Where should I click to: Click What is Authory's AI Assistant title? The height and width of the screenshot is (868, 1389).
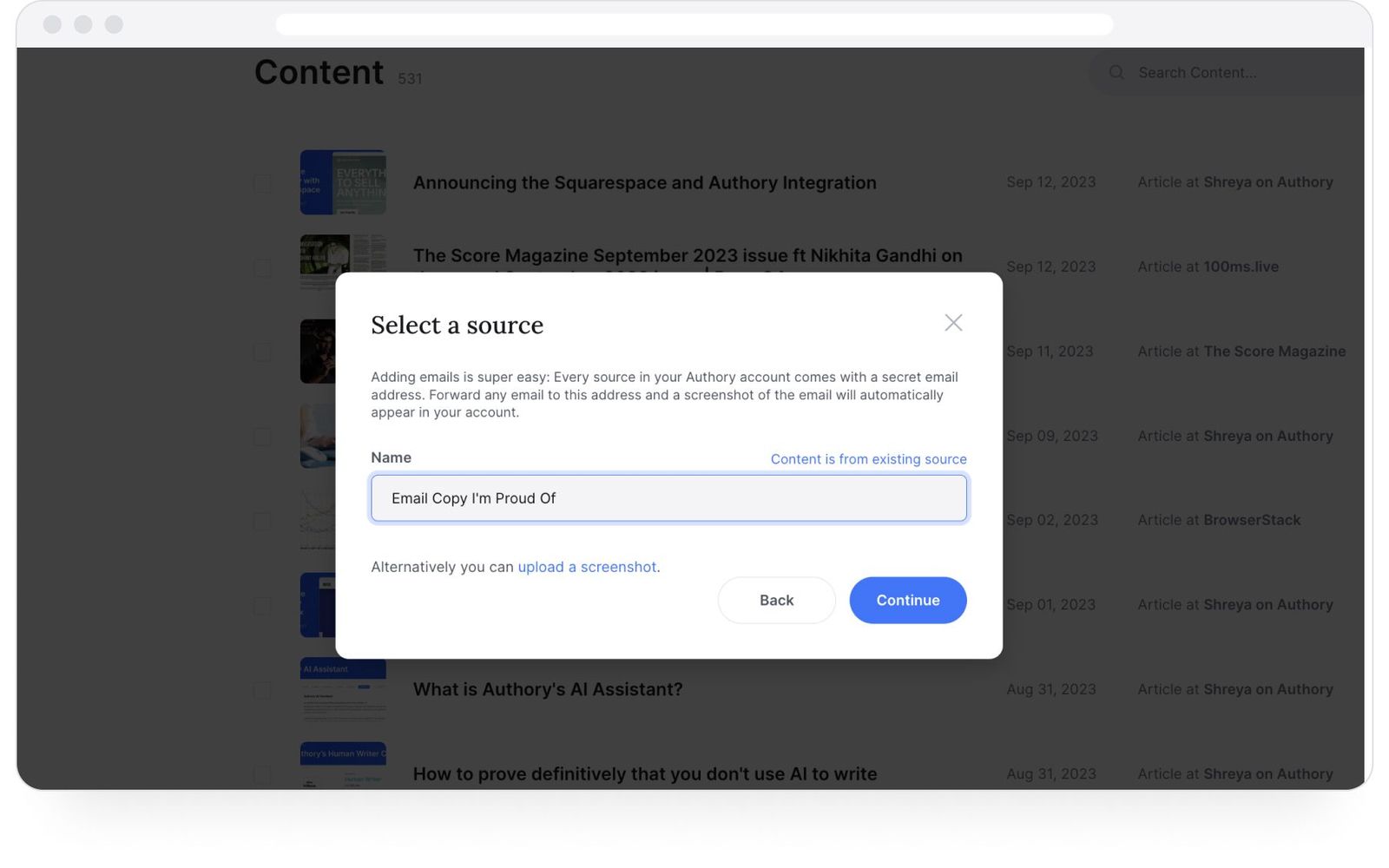point(548,689)
